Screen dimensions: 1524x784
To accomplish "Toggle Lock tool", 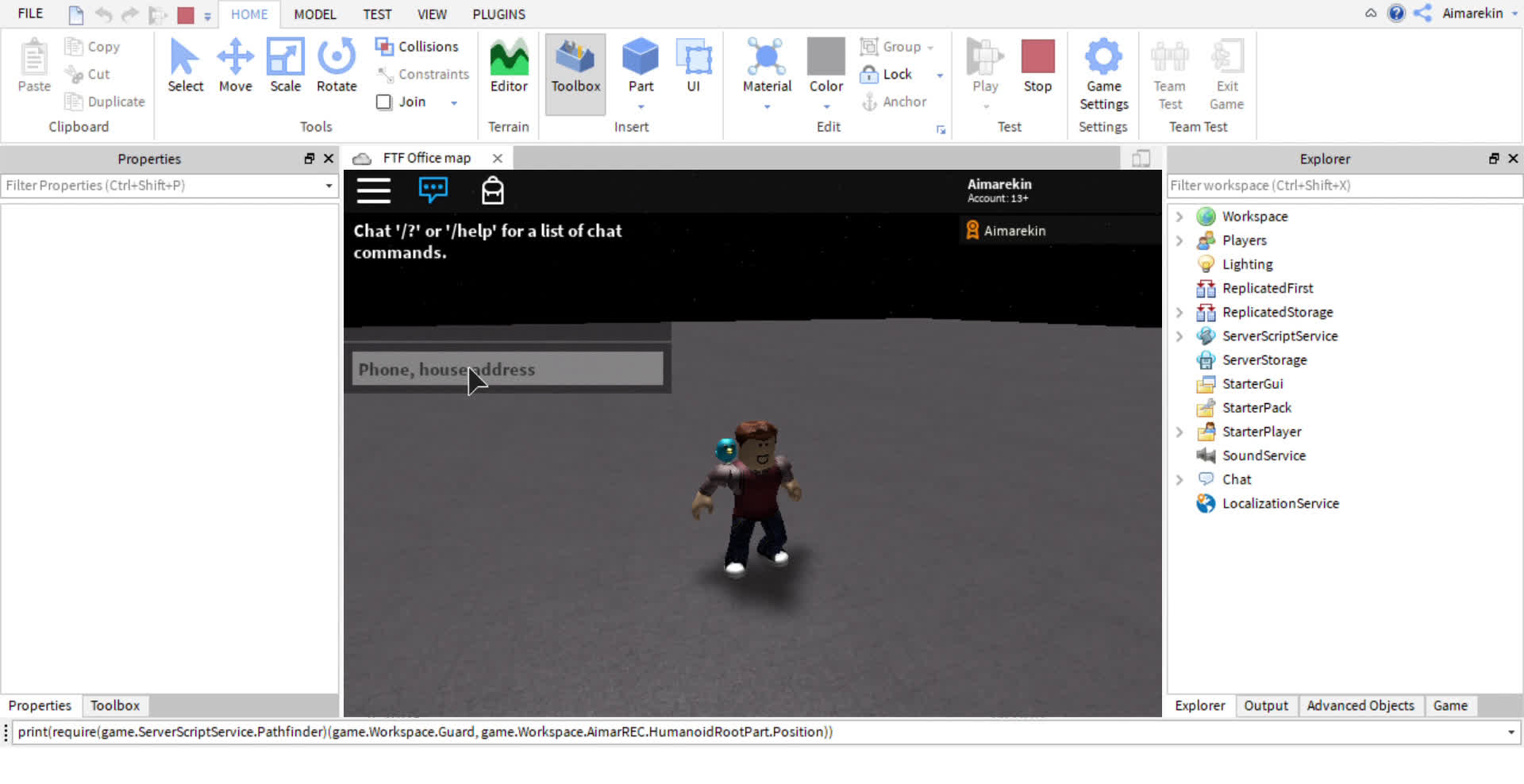I will [887, 74].
